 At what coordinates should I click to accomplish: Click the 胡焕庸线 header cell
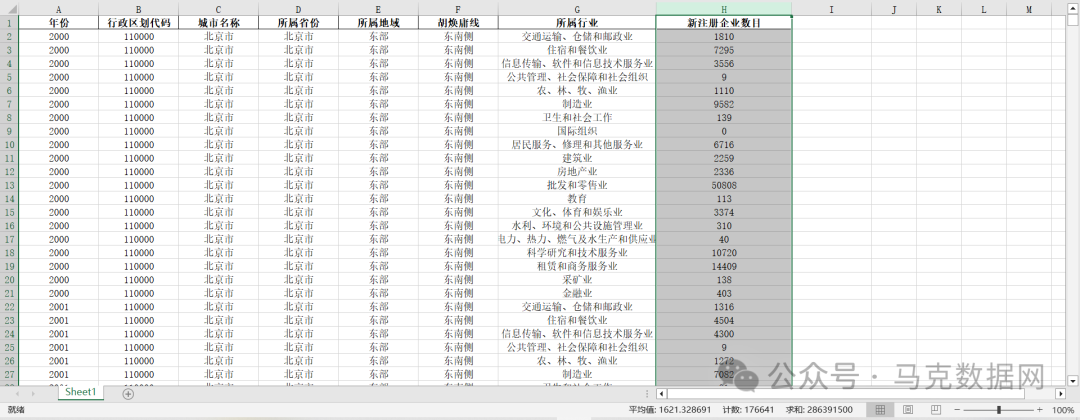(x=458, y=23)
